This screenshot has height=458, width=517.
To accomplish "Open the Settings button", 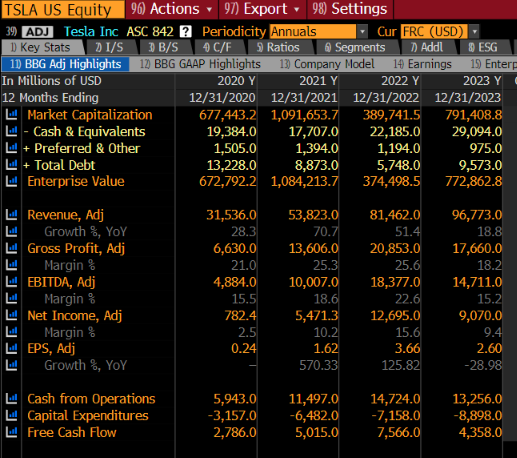I will pos(350,9).
